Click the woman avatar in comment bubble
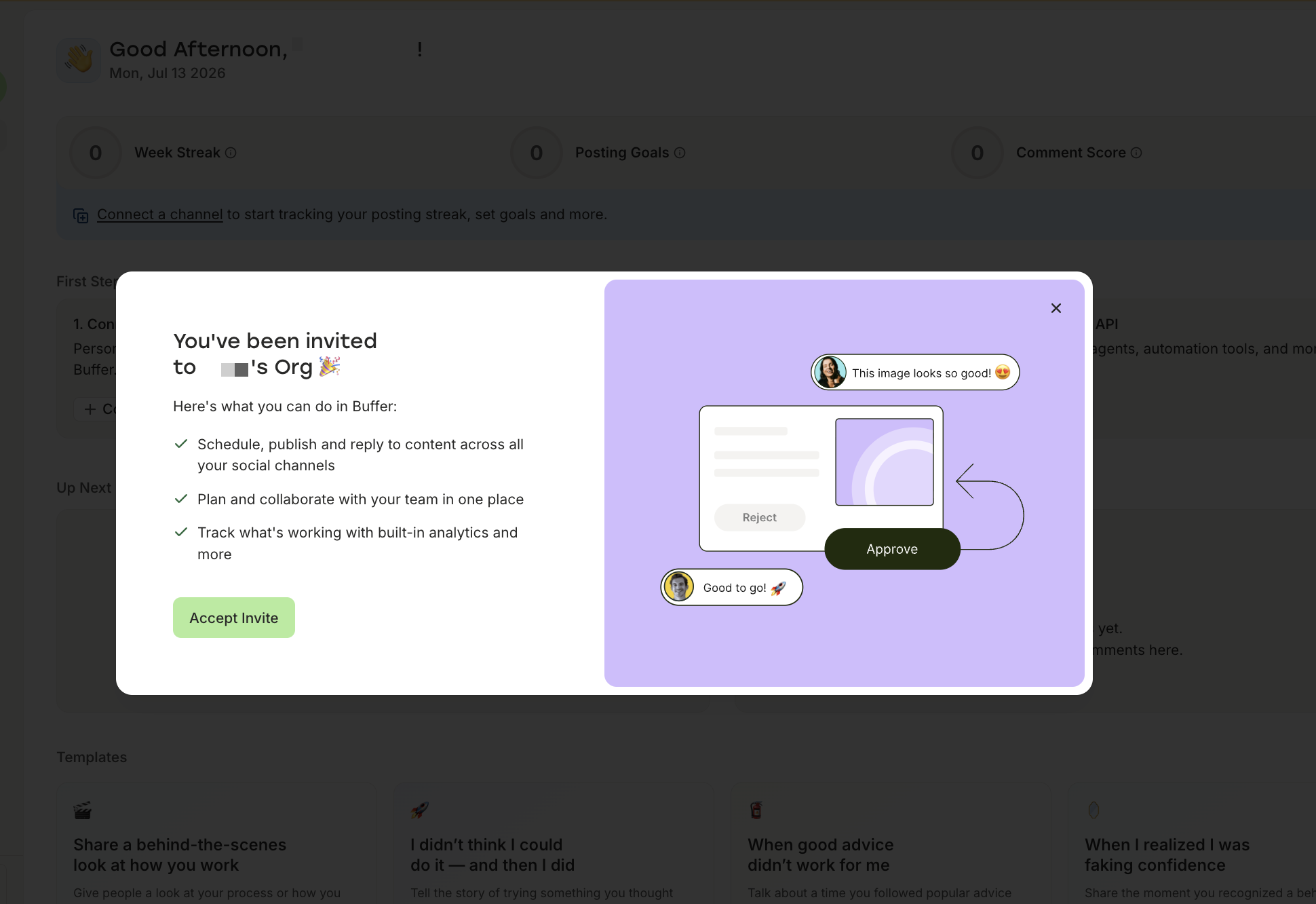Image resolution: width=1316 pixels, height=904 pixels. click(830, 372)
